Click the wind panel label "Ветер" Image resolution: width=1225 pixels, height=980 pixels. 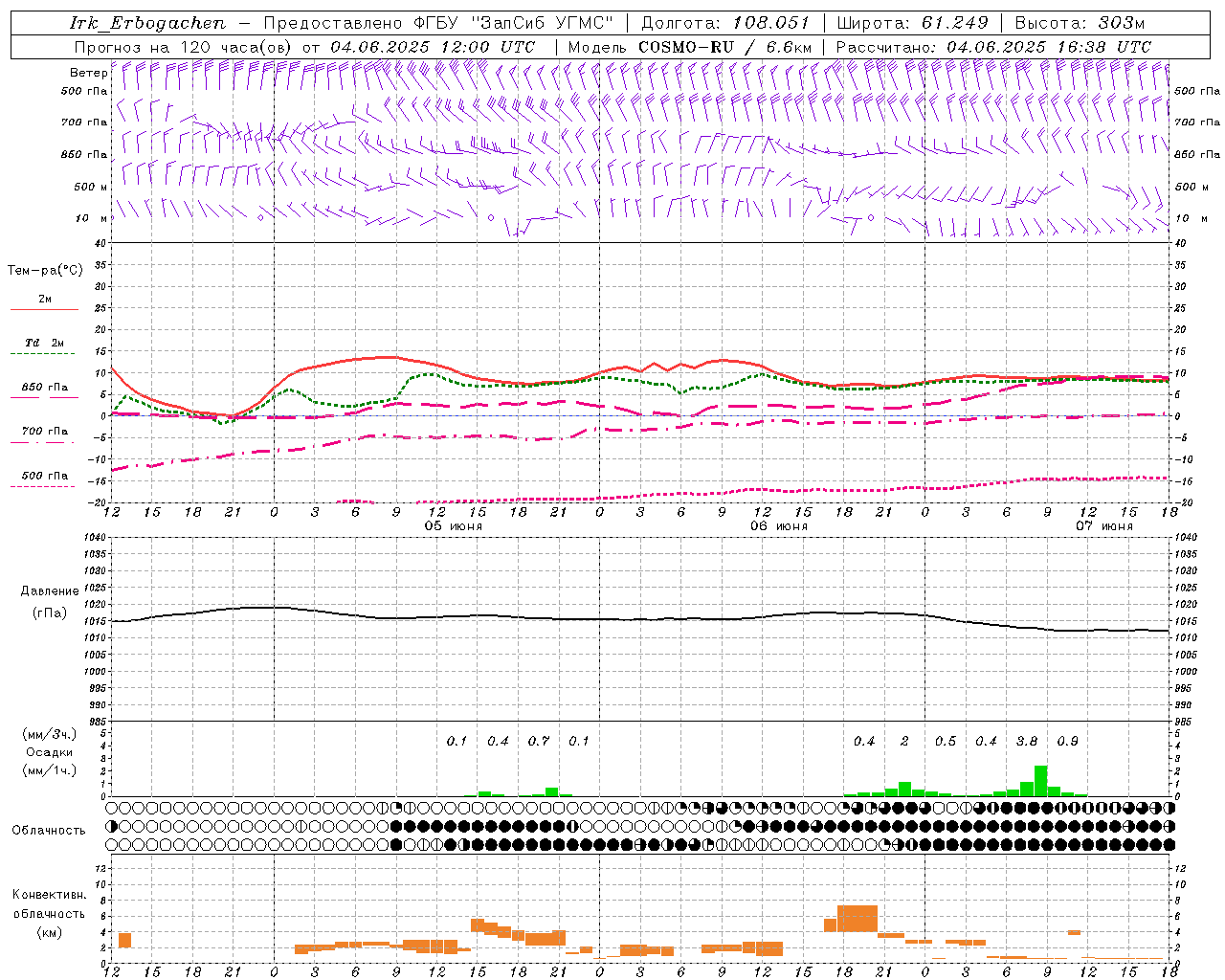pyautogui.click(x=88, y=73)
